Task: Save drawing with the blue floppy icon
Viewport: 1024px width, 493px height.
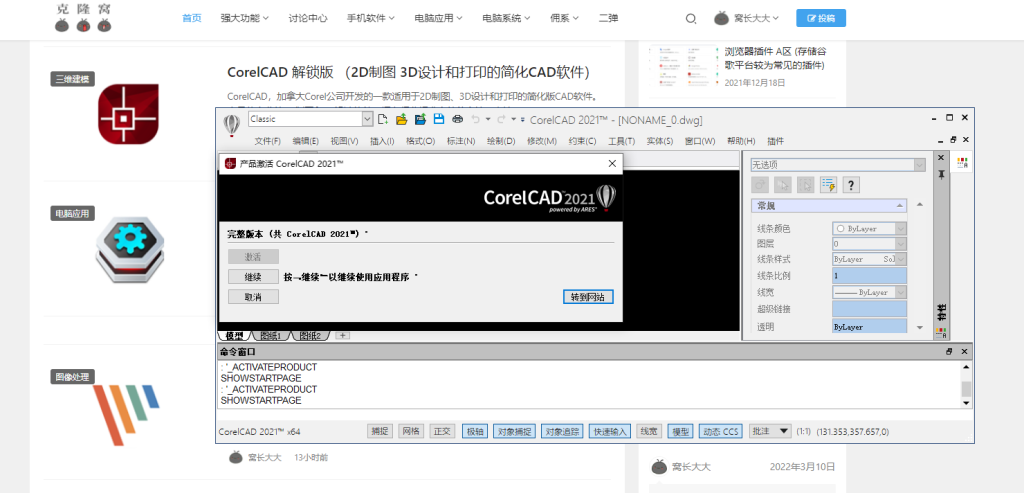Action: [440, 119]
